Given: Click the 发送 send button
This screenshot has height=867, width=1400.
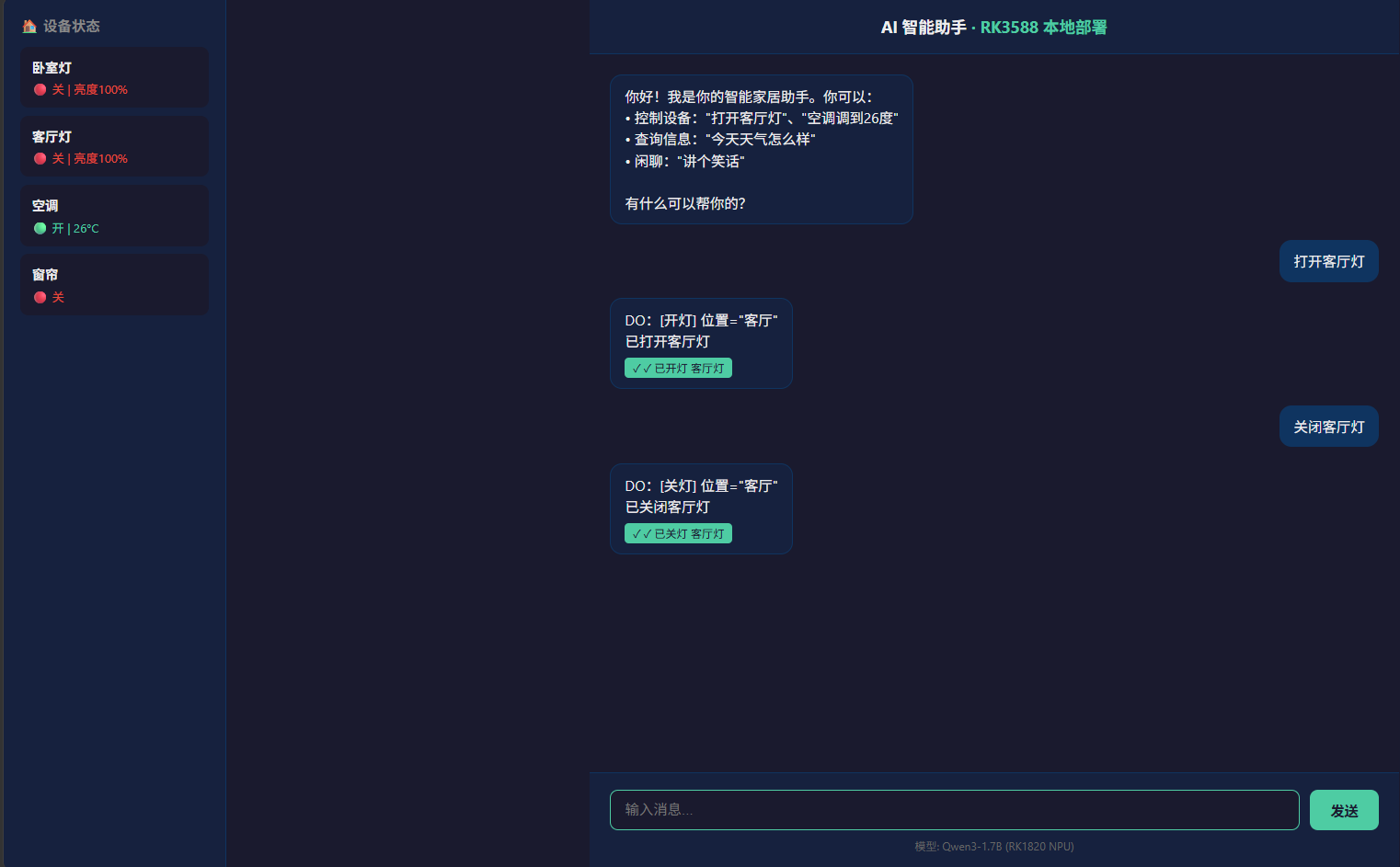Looking at the screenshot, I should (1344, 810).
